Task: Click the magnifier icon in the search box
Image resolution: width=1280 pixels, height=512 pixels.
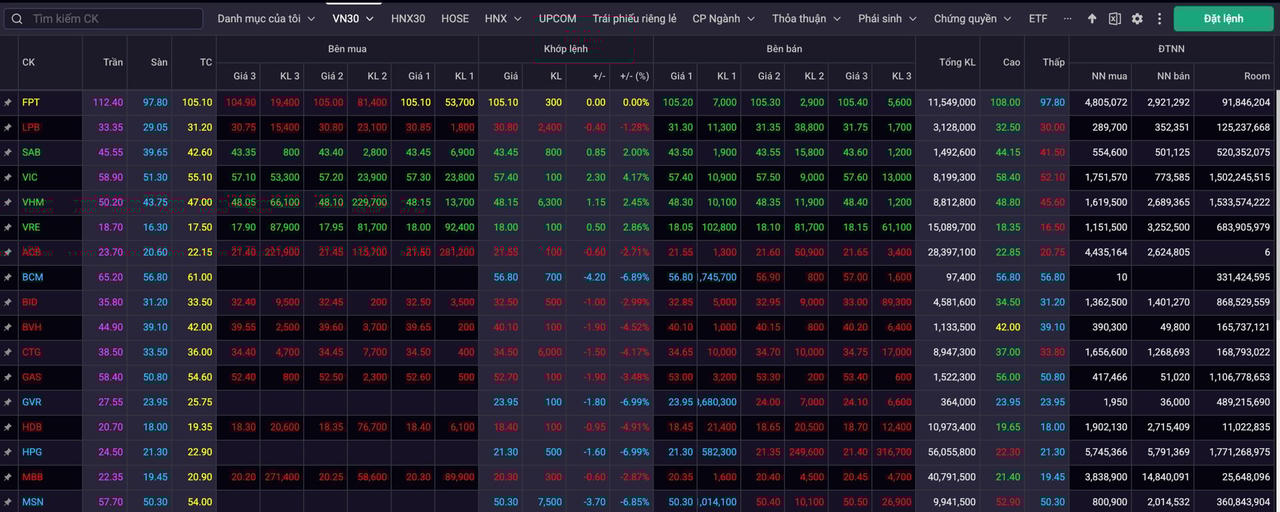Action: [17, 19]
